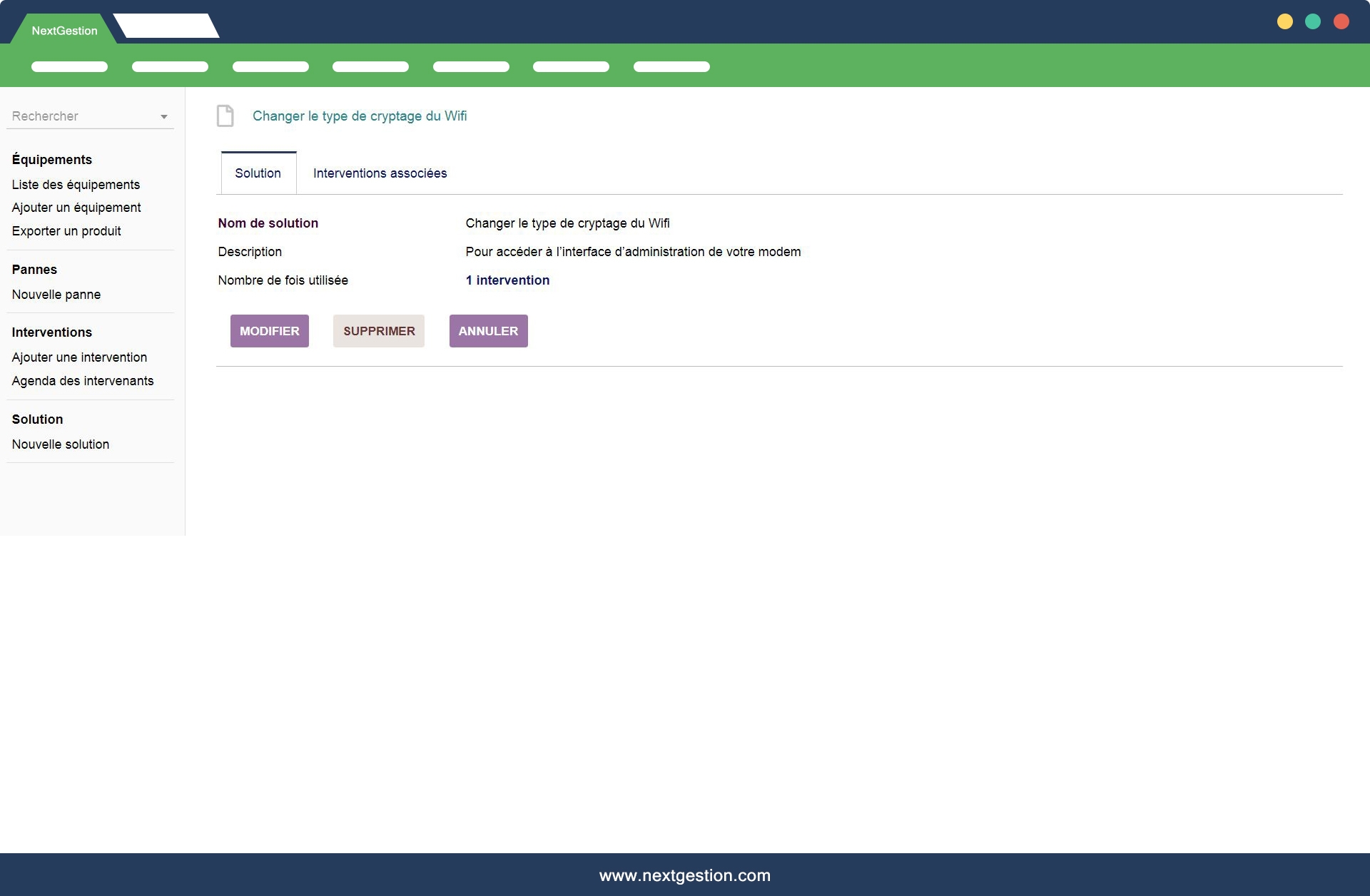The width and height of the screenshot is (1370, 896).
Task: Open Nouvelle panne from the sidebar
Action: 56,295
